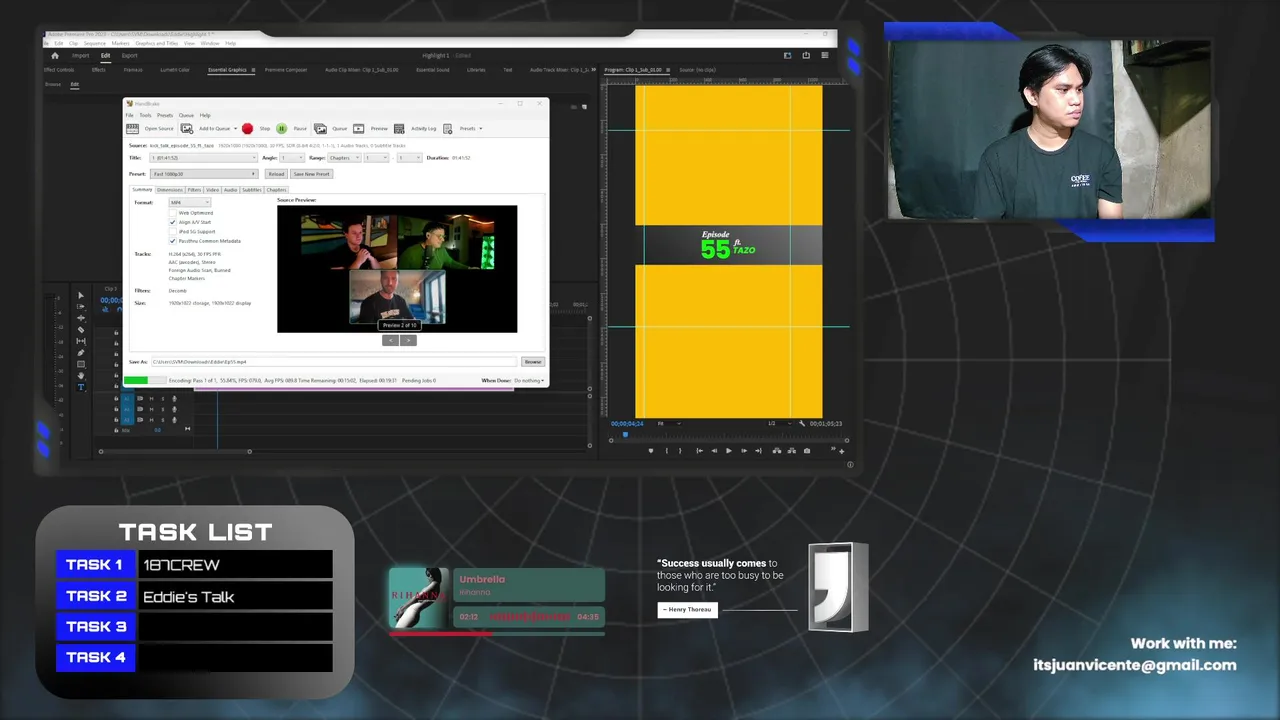
Task: Click the Presets icon in HandBrake toolbar
Action: [447, 128]
